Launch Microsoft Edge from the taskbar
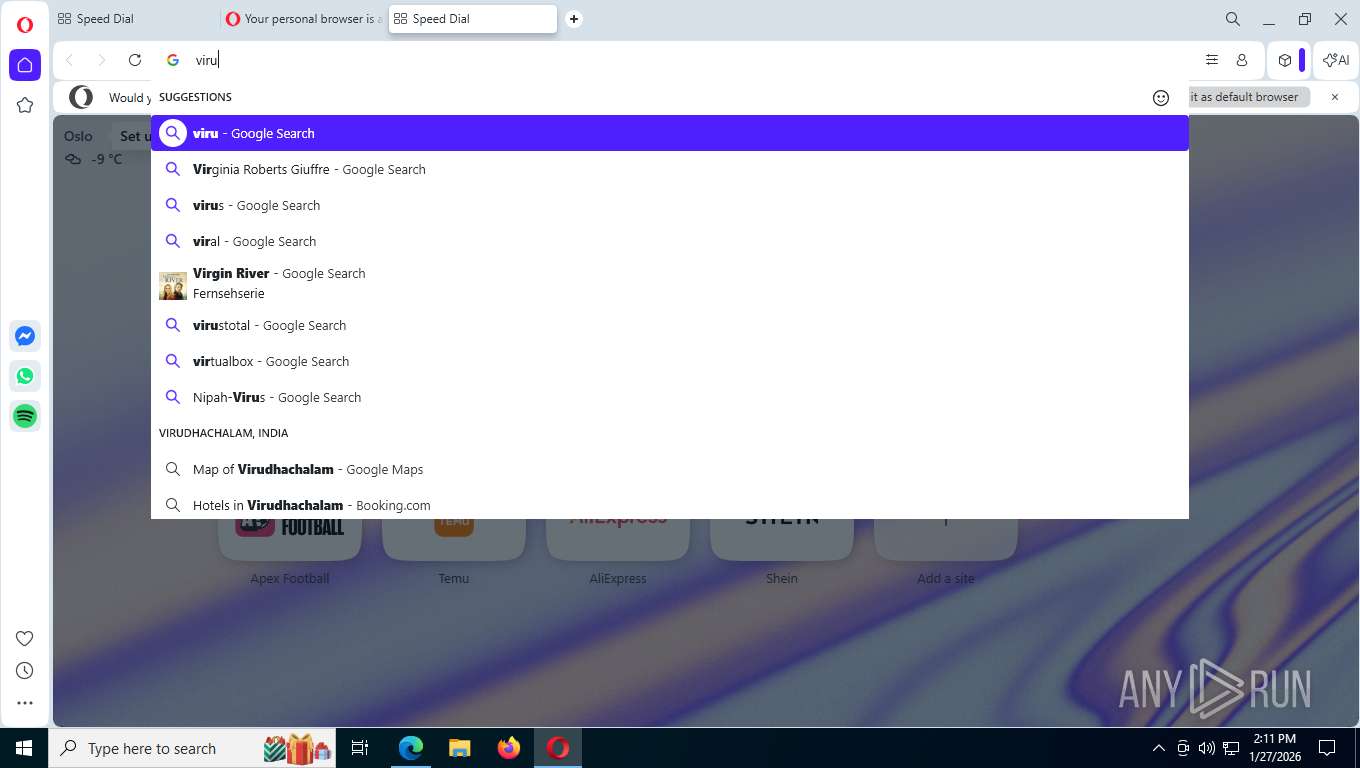The image size is (1360, 768). click(x=411, y=748)
